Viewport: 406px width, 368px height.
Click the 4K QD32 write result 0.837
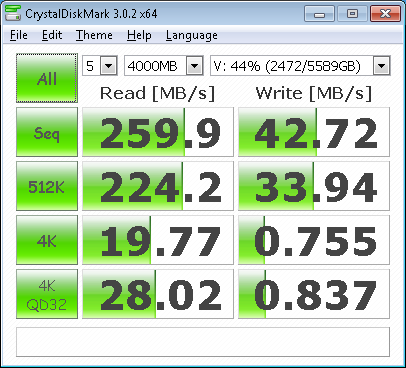point(314,294)
